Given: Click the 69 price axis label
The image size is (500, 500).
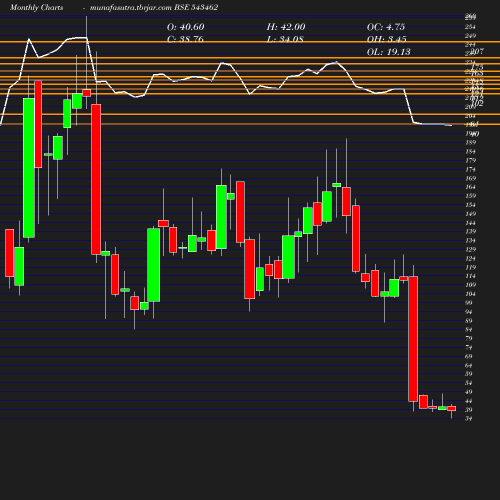Looking at the screenshot, I should point(469,356).
